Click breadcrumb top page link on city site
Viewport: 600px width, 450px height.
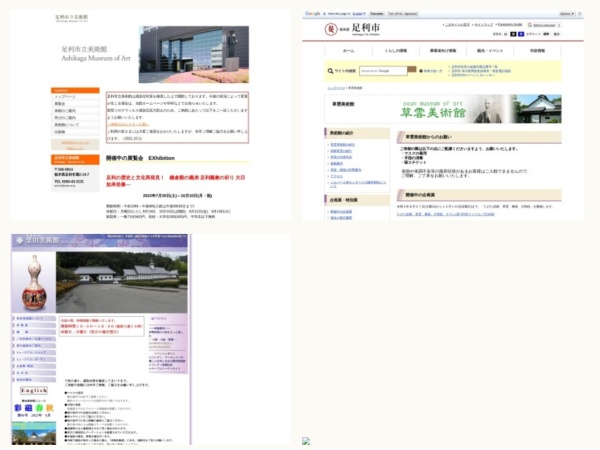(x=336, y=88)
